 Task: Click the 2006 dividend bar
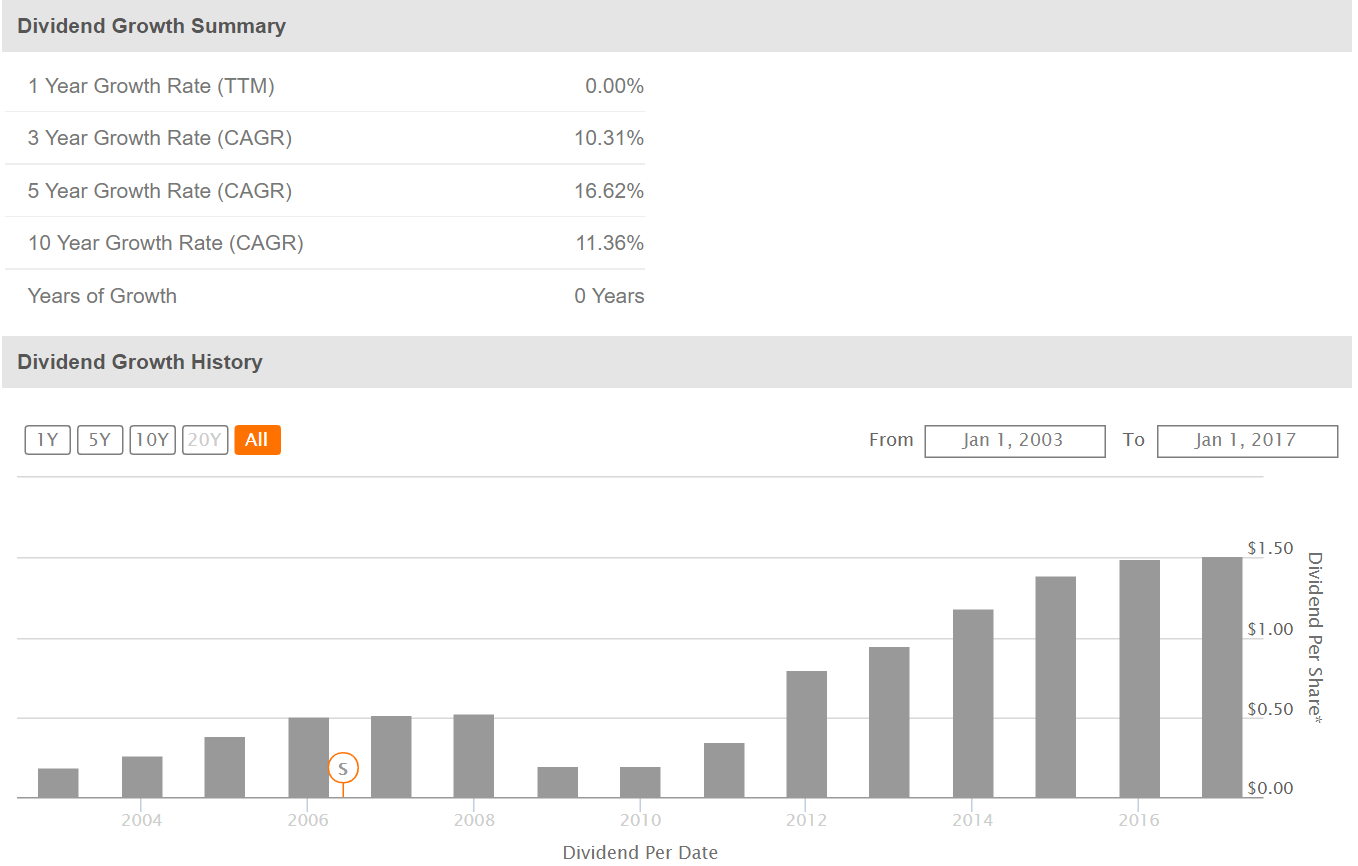[308, 758]
